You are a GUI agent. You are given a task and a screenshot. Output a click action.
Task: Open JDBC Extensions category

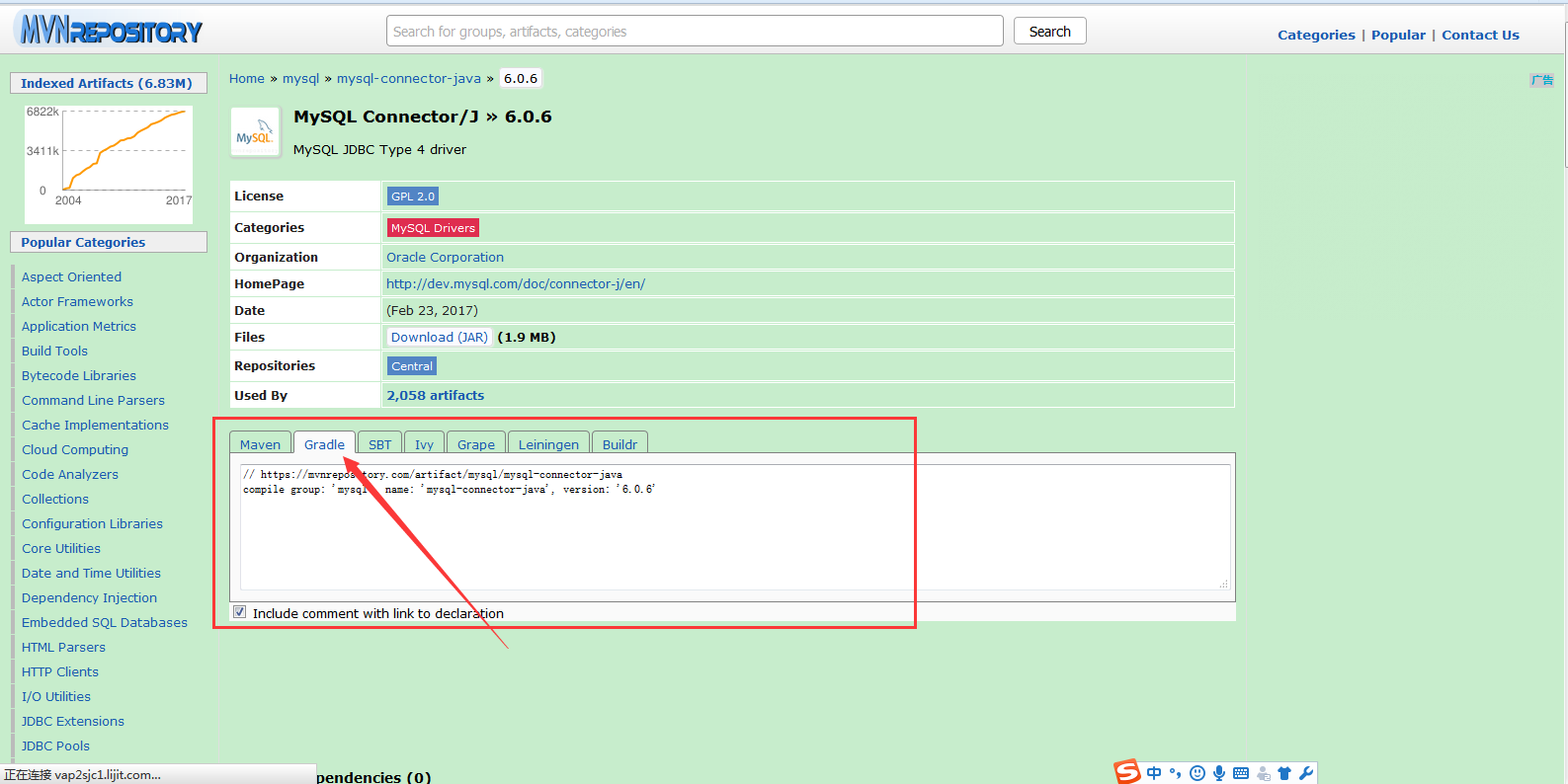point(73,721)
